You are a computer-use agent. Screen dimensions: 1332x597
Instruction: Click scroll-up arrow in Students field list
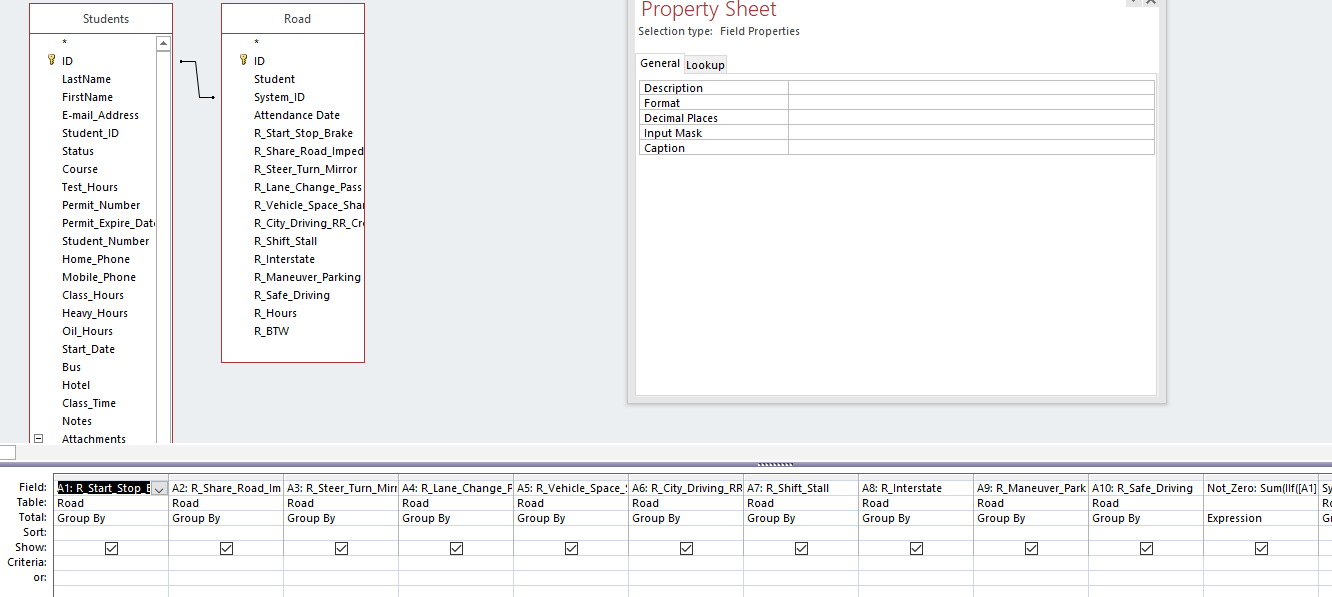pos(163,44)
